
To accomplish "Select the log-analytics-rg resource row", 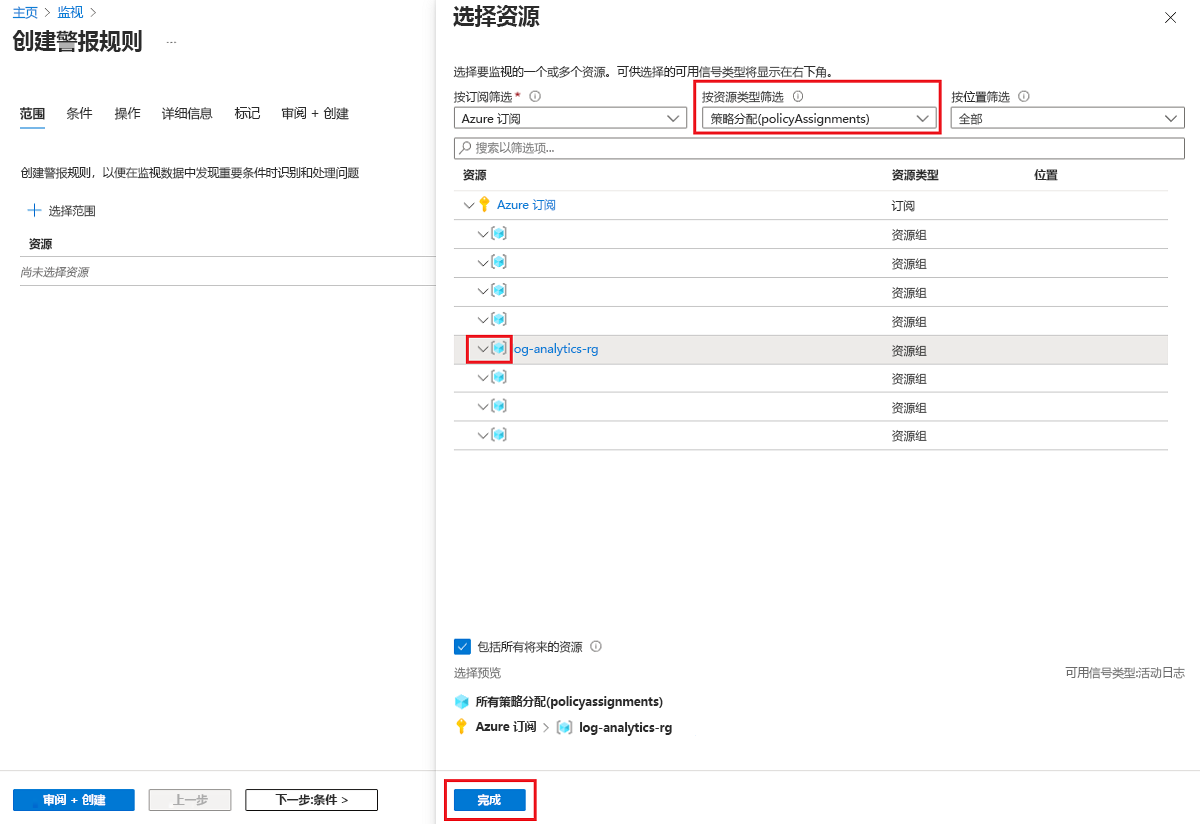I will 810,349.
